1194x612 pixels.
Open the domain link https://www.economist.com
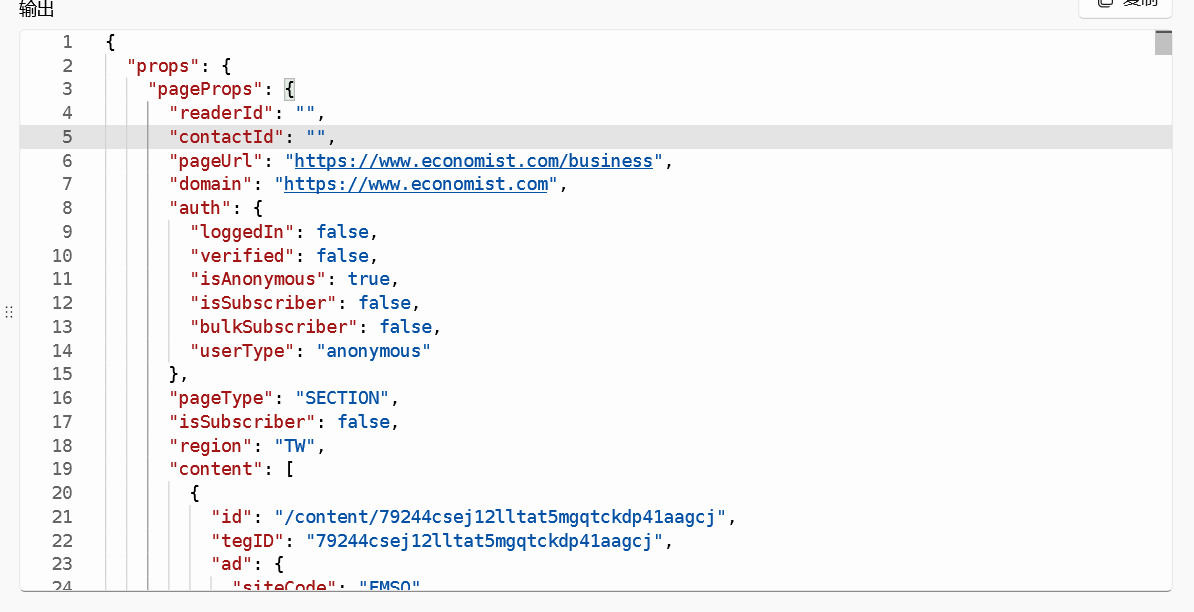coord(416,184)
